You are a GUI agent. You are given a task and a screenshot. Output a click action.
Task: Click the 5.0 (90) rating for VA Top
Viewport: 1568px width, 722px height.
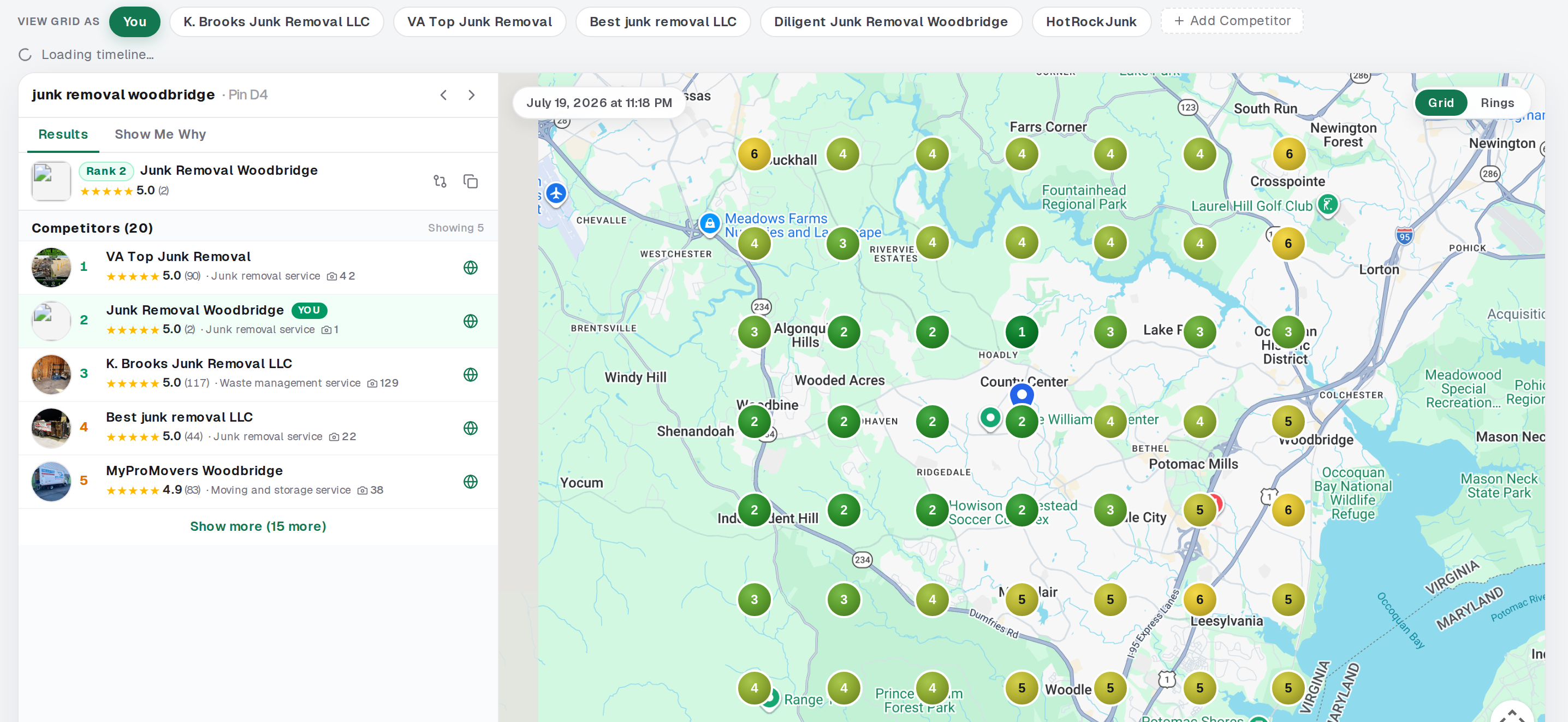click(x=153, y=276)
